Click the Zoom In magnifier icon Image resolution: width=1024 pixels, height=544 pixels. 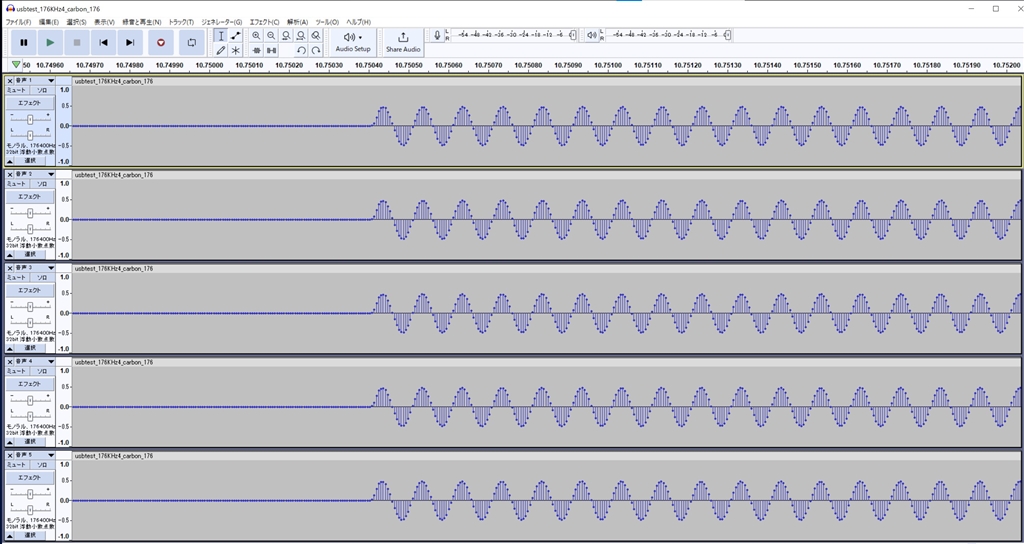pyautogui.click(x=256, y=35)
